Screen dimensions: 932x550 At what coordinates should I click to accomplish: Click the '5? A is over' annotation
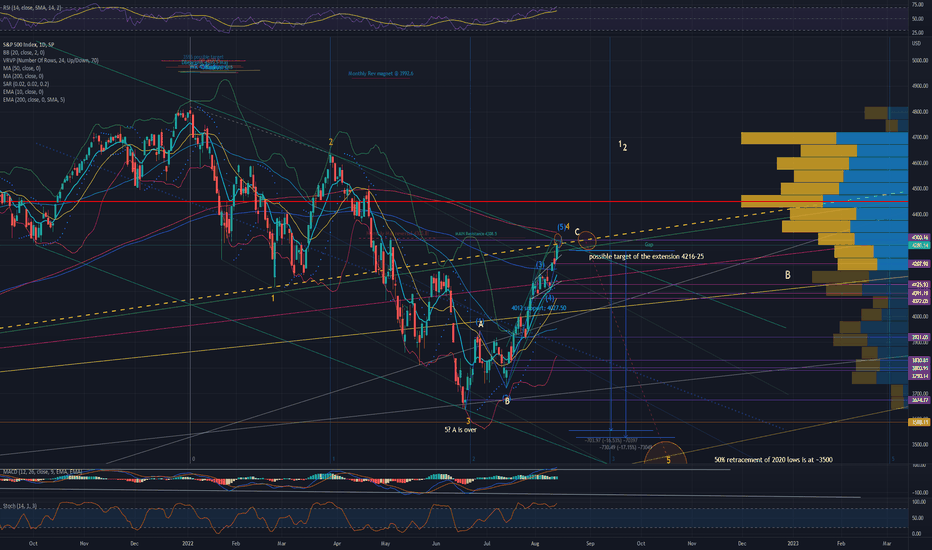tap(460, 429)
